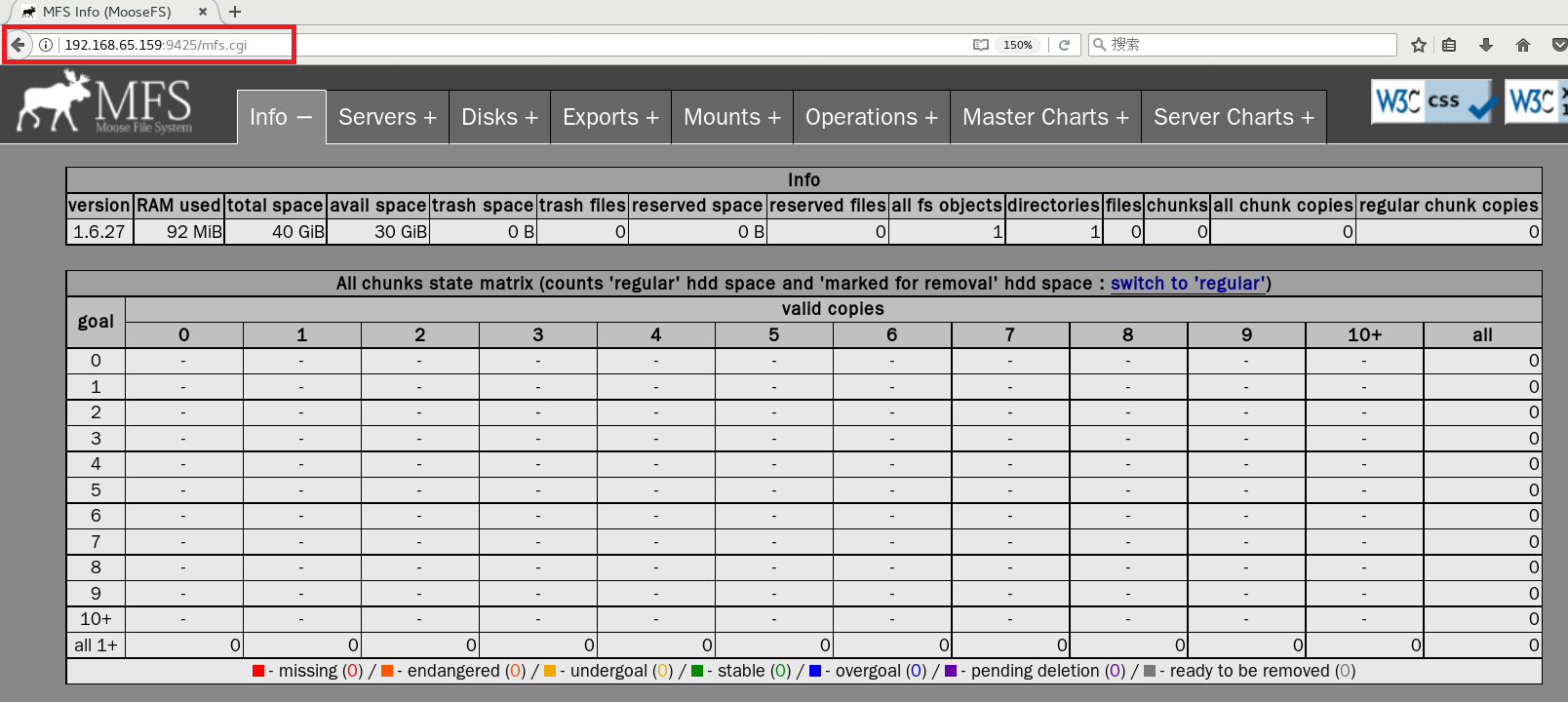Click the 'trash space' column header

[x=483, y=206]
